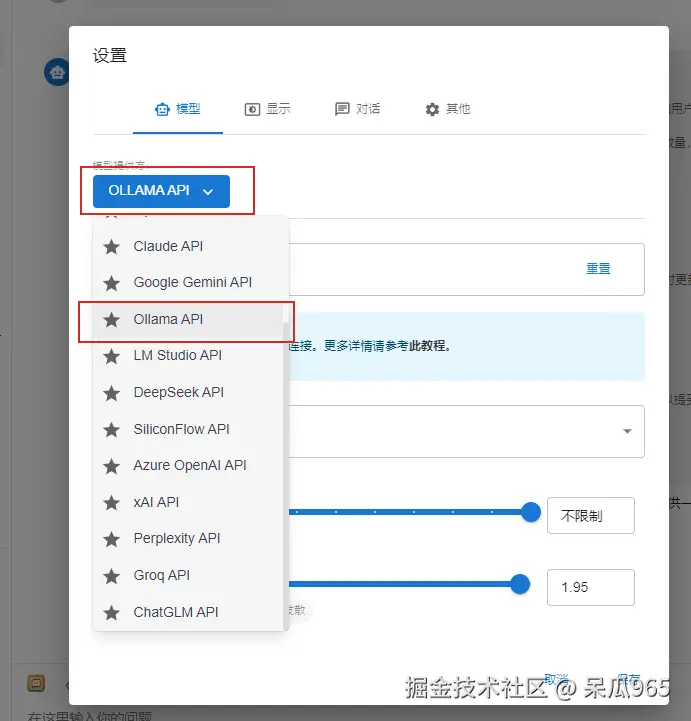
Task: Click the orange icon above chat input
Action: point(36,683)
